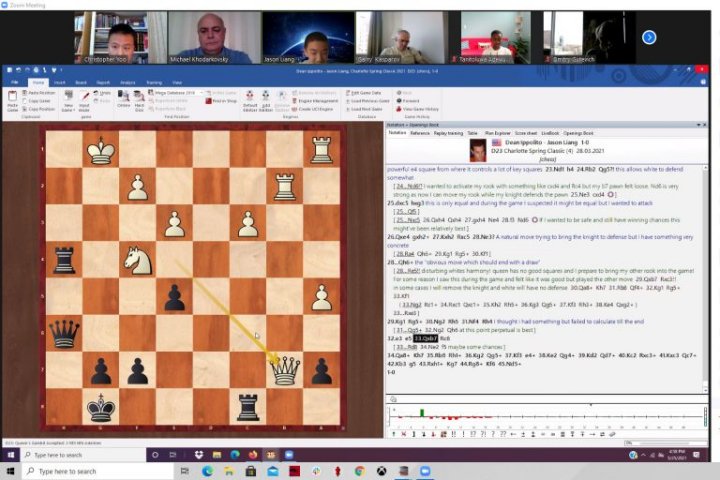Open the LiveBook tab
The image size is (720, 480).
[550, 132]
